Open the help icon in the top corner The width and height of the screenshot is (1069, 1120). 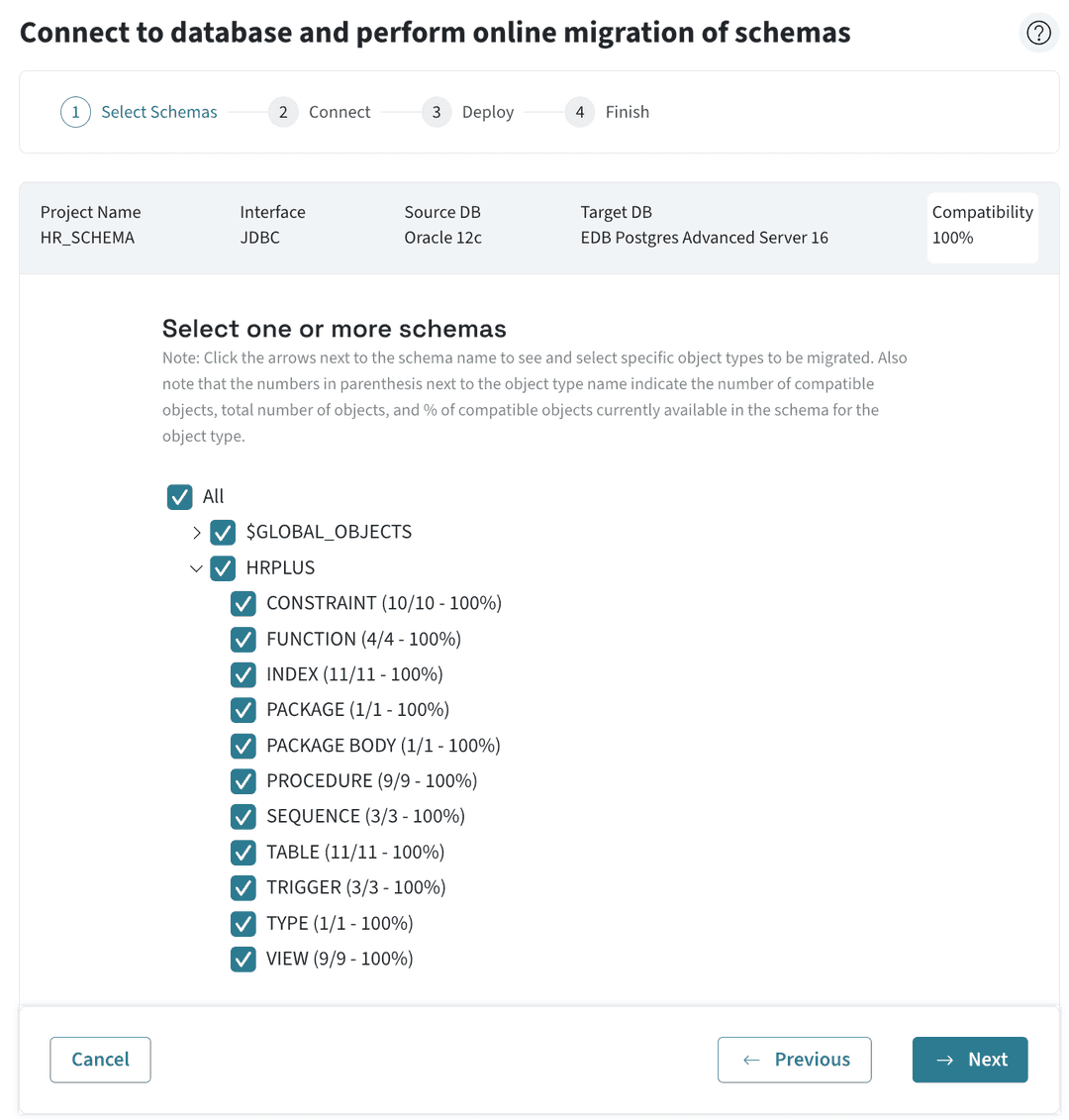1038,33
